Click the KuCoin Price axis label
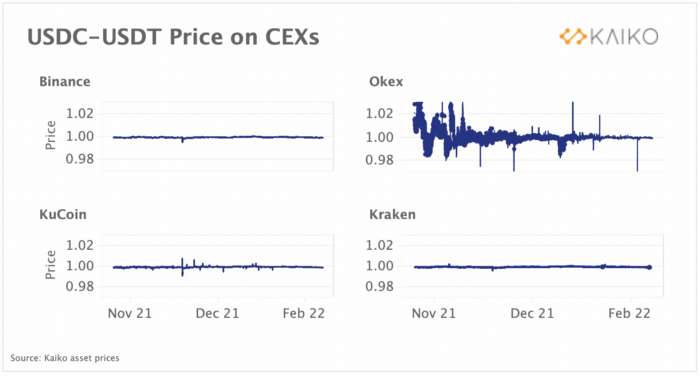The image size is (700, 376). [50, 265]
